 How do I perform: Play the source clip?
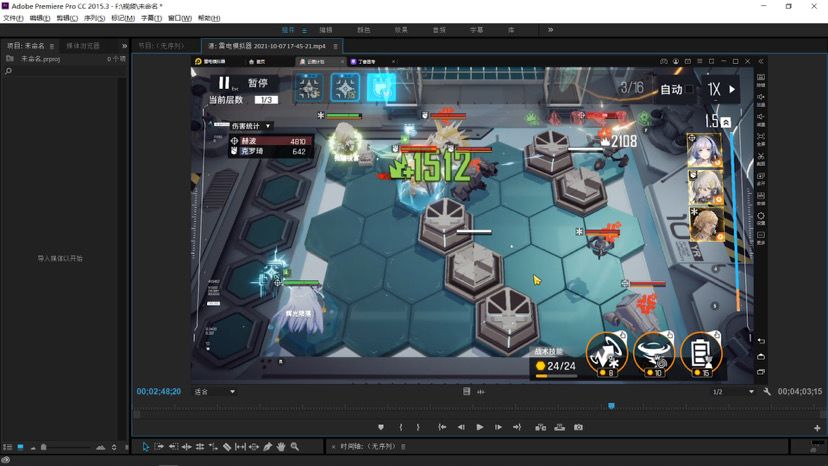479,427
